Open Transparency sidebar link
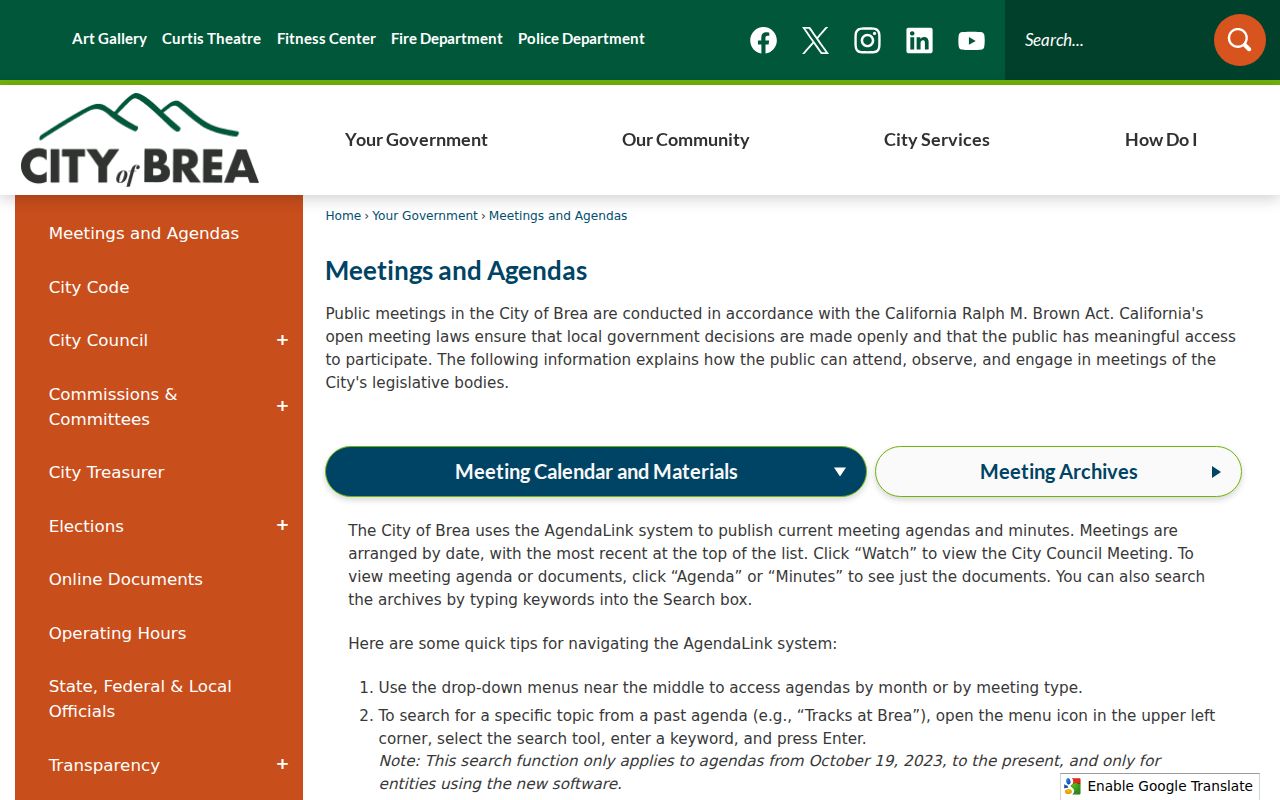 tap(104, 765)
